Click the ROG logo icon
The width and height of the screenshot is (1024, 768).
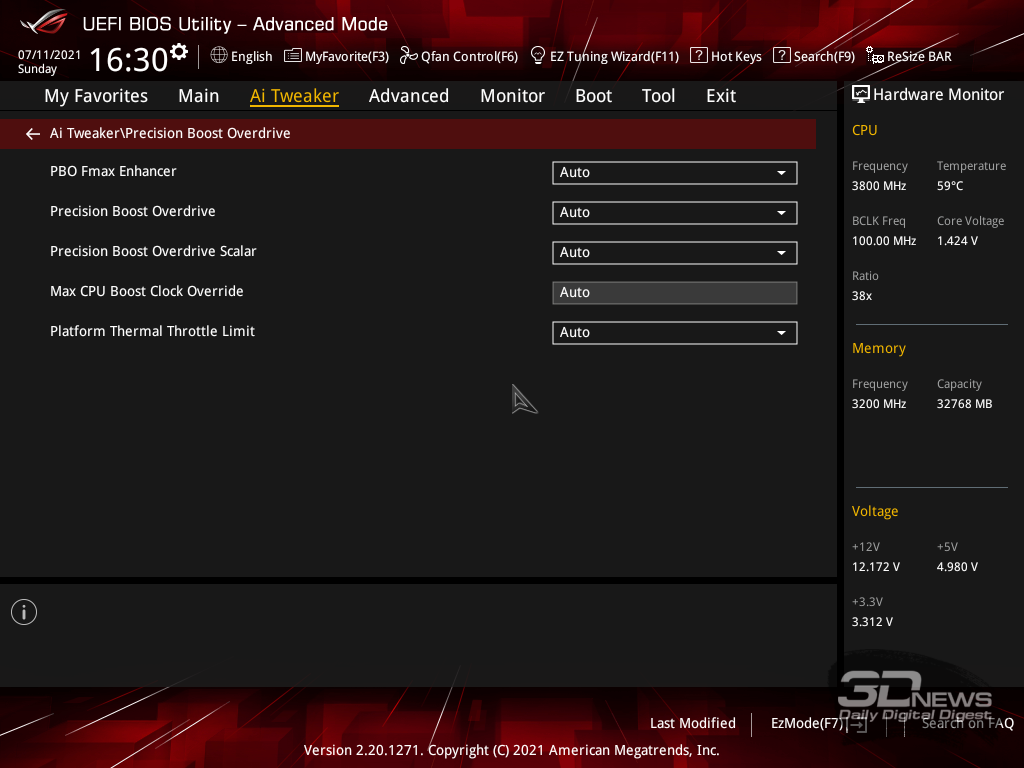pos(44,22)
